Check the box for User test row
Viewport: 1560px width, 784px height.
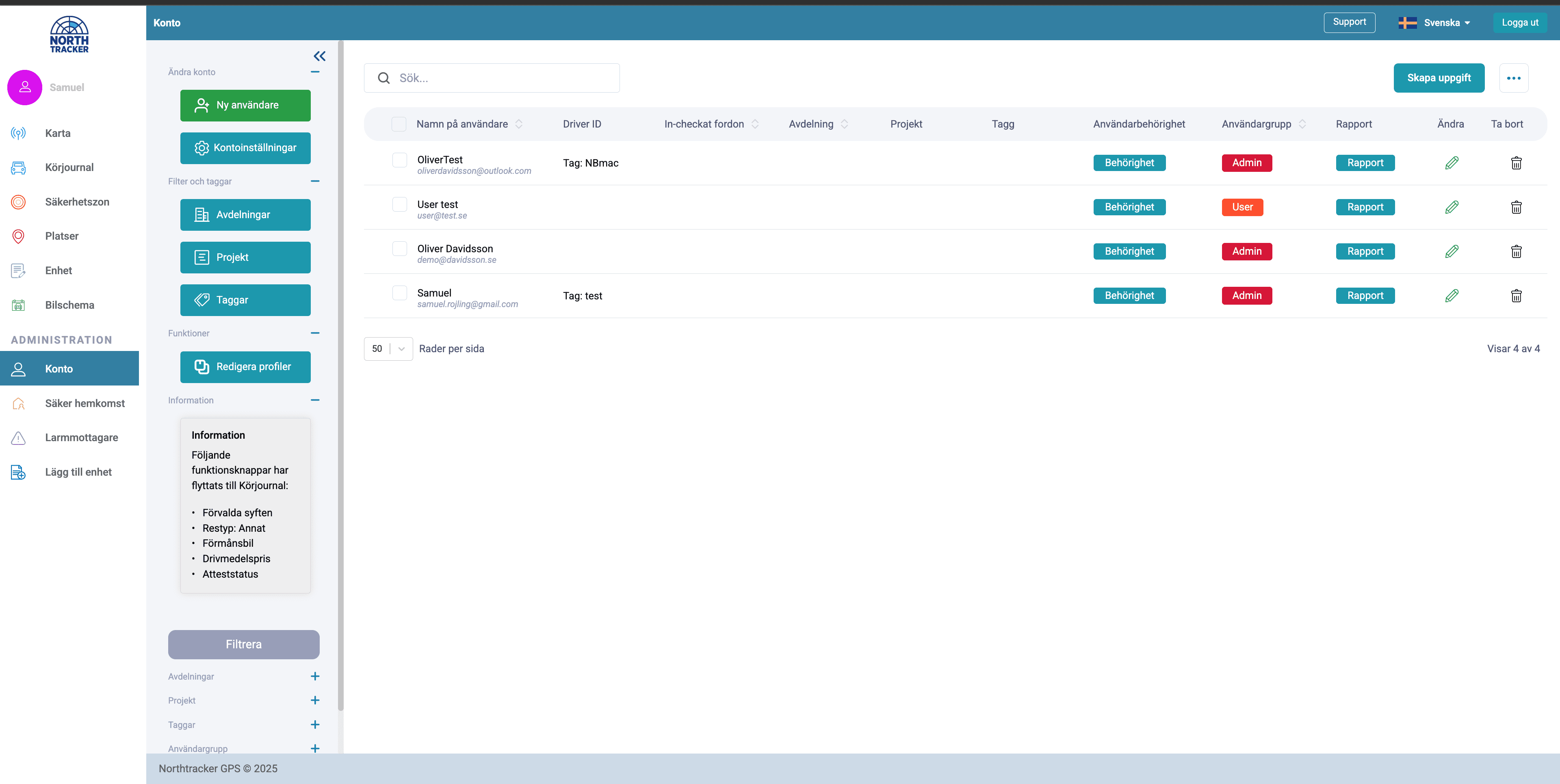(x=400, y=204)
